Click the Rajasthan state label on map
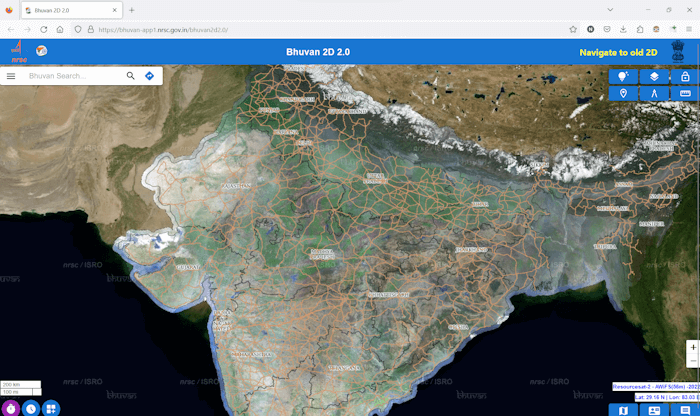This screenshot has height=416, width=700. click(x=237, y=186)
